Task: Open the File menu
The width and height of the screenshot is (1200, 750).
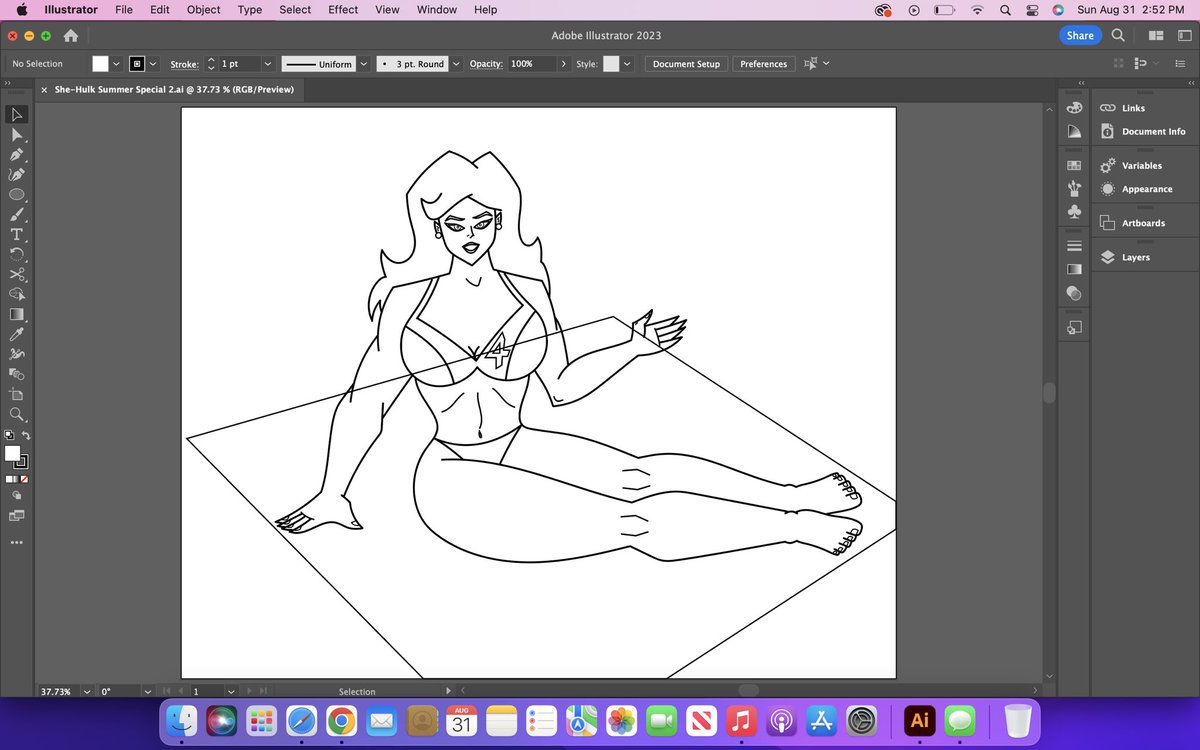Action: tap(124, 9)
